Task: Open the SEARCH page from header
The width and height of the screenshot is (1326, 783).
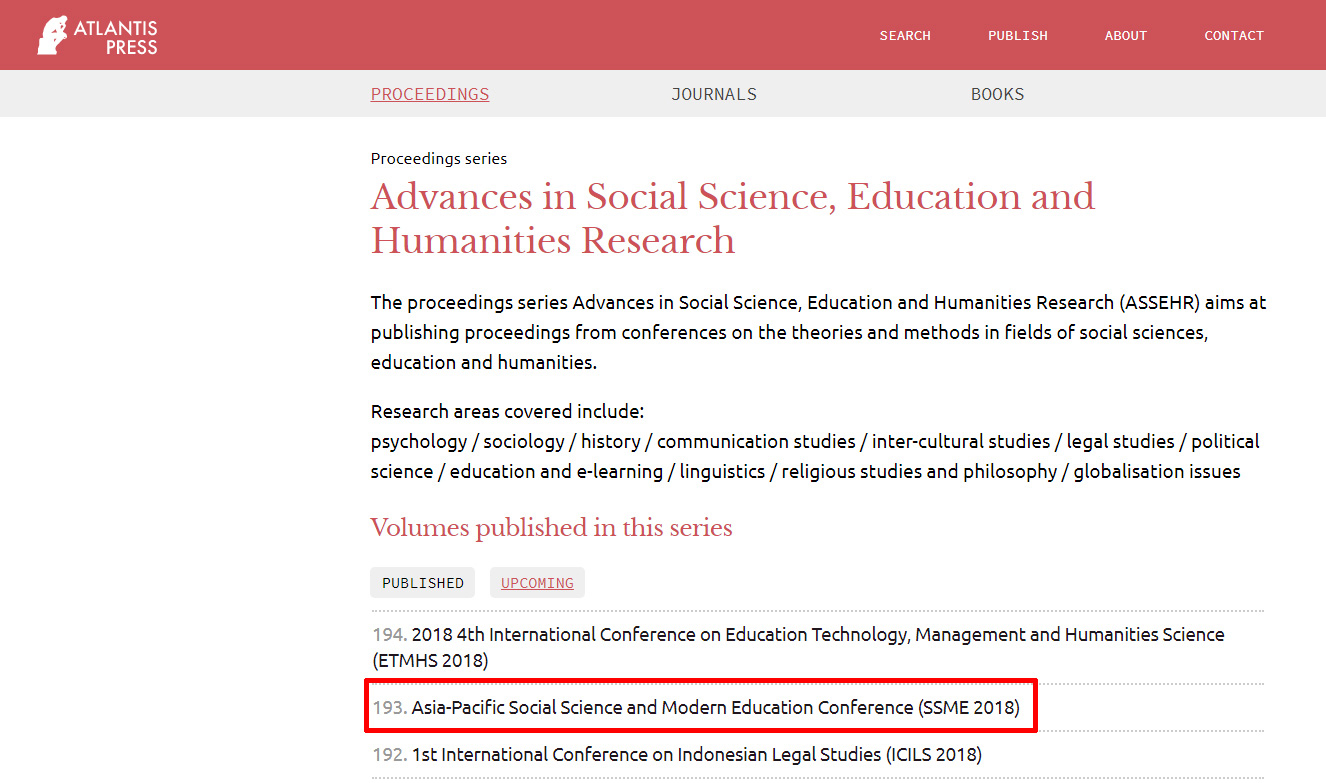Action: coord(904,36)
